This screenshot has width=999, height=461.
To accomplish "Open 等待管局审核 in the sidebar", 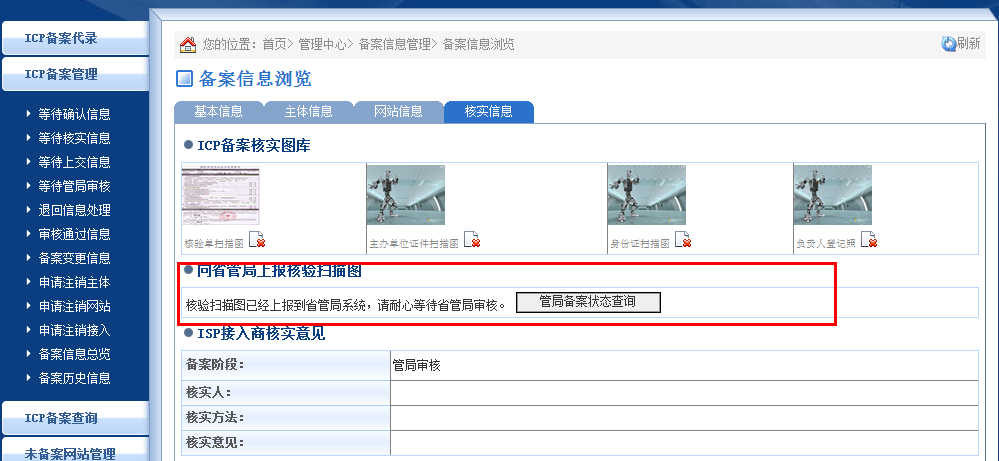I will pyautogui.click(x=75, y=186).
